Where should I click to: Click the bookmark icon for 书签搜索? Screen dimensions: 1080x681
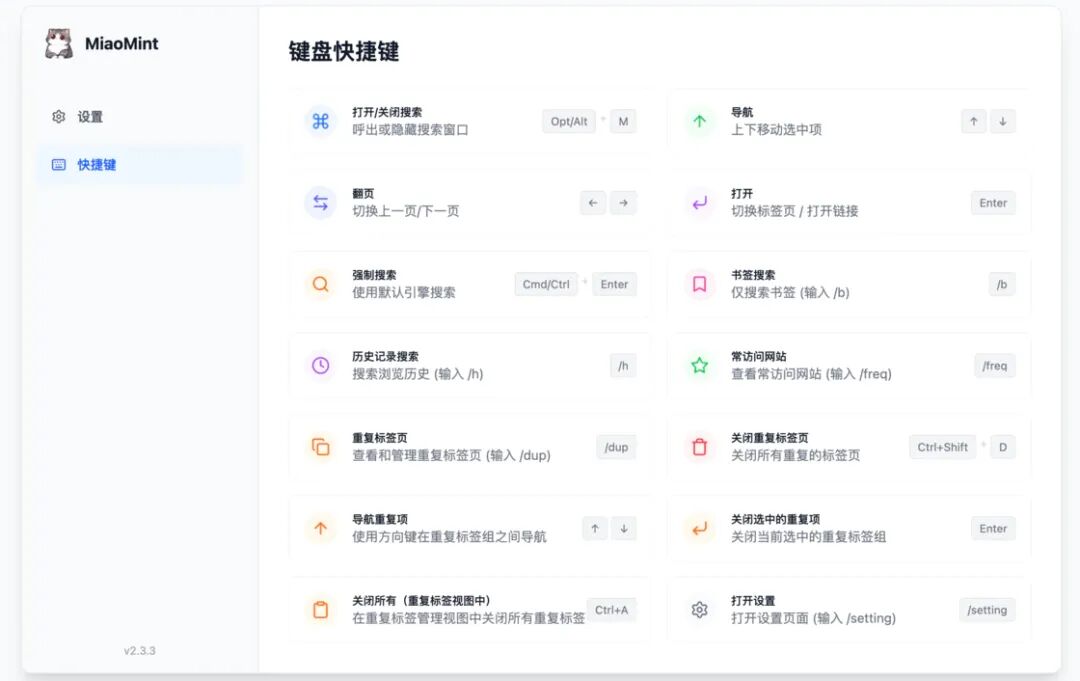tap(699, 284)
